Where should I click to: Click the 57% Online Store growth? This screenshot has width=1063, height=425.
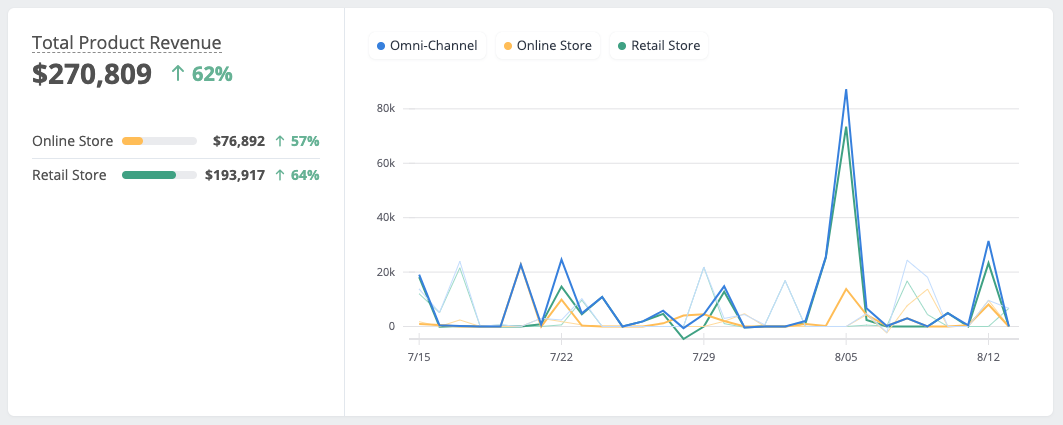coord(297,141)
